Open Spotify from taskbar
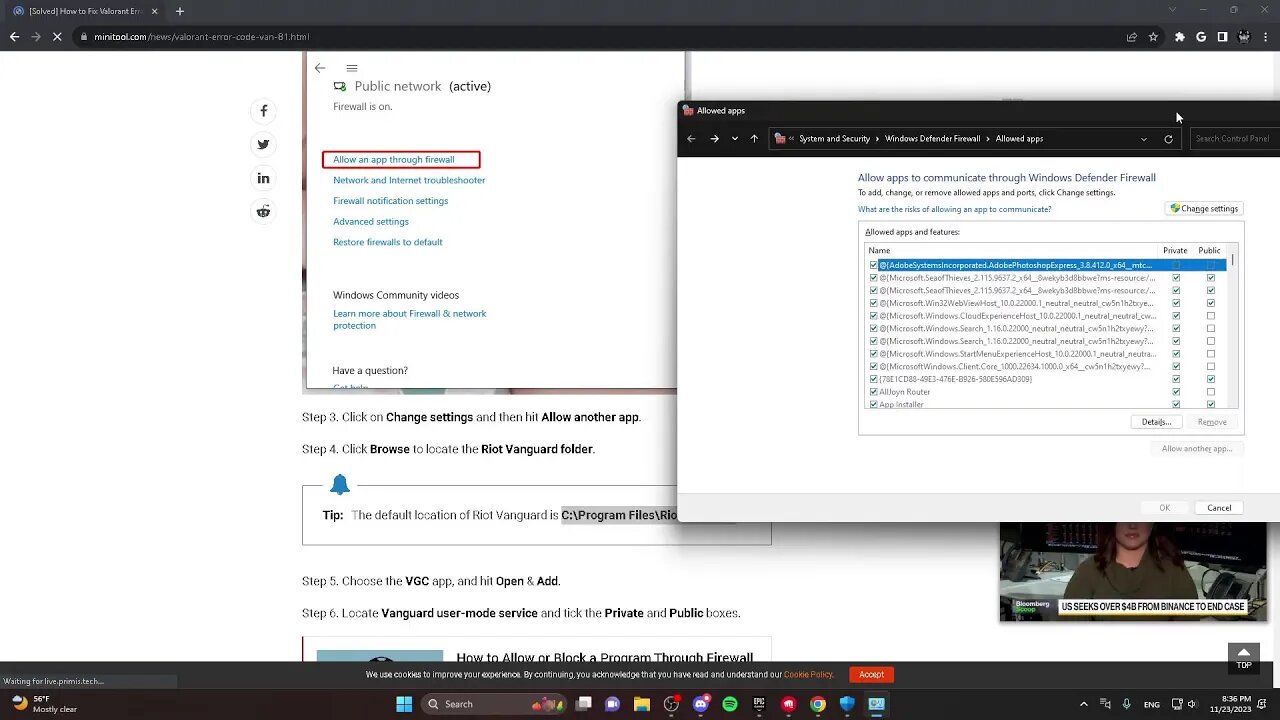This screenshot has height=720, width=1280. [x=730, y=704]
